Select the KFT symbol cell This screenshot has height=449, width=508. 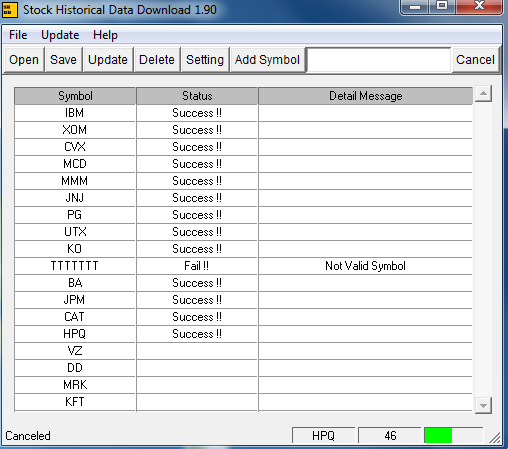pos(75,402)
